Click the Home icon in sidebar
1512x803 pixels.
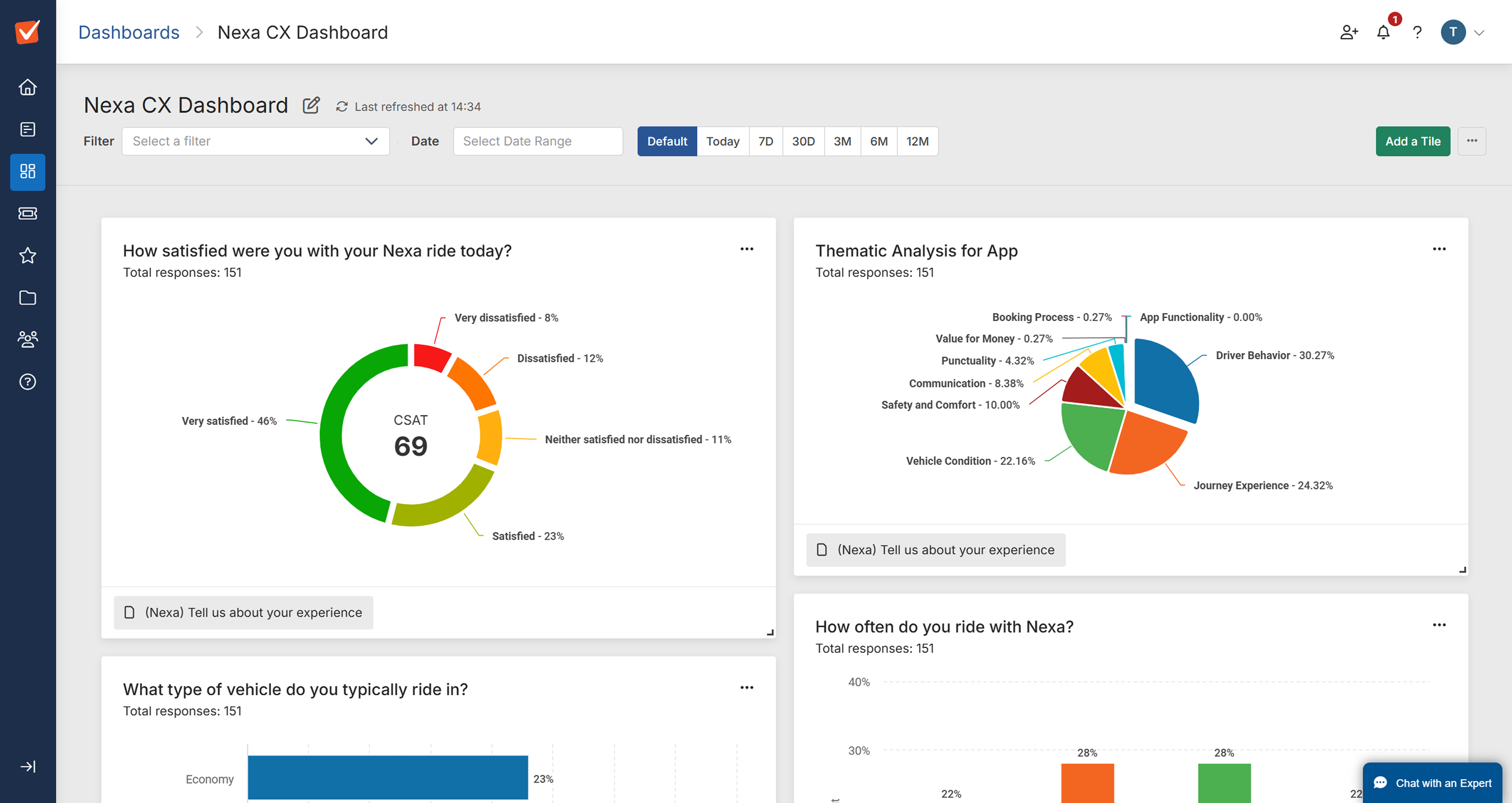pyautogui.click(x=27, y=87)
